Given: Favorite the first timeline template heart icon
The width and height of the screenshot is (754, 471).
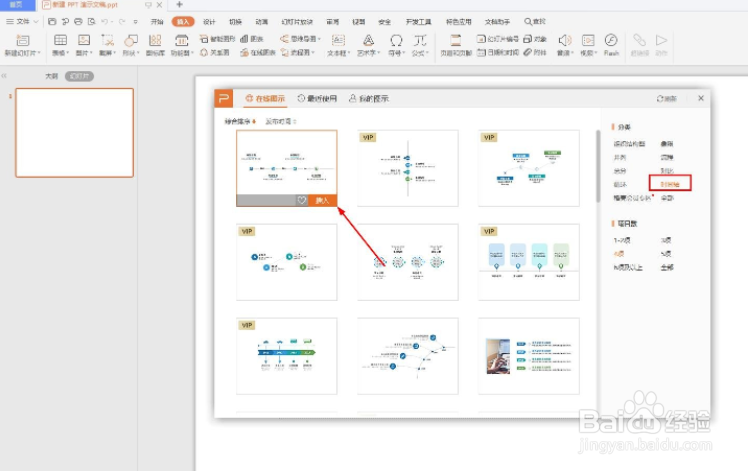Looking at the screenshot, I should click(302, 201).
